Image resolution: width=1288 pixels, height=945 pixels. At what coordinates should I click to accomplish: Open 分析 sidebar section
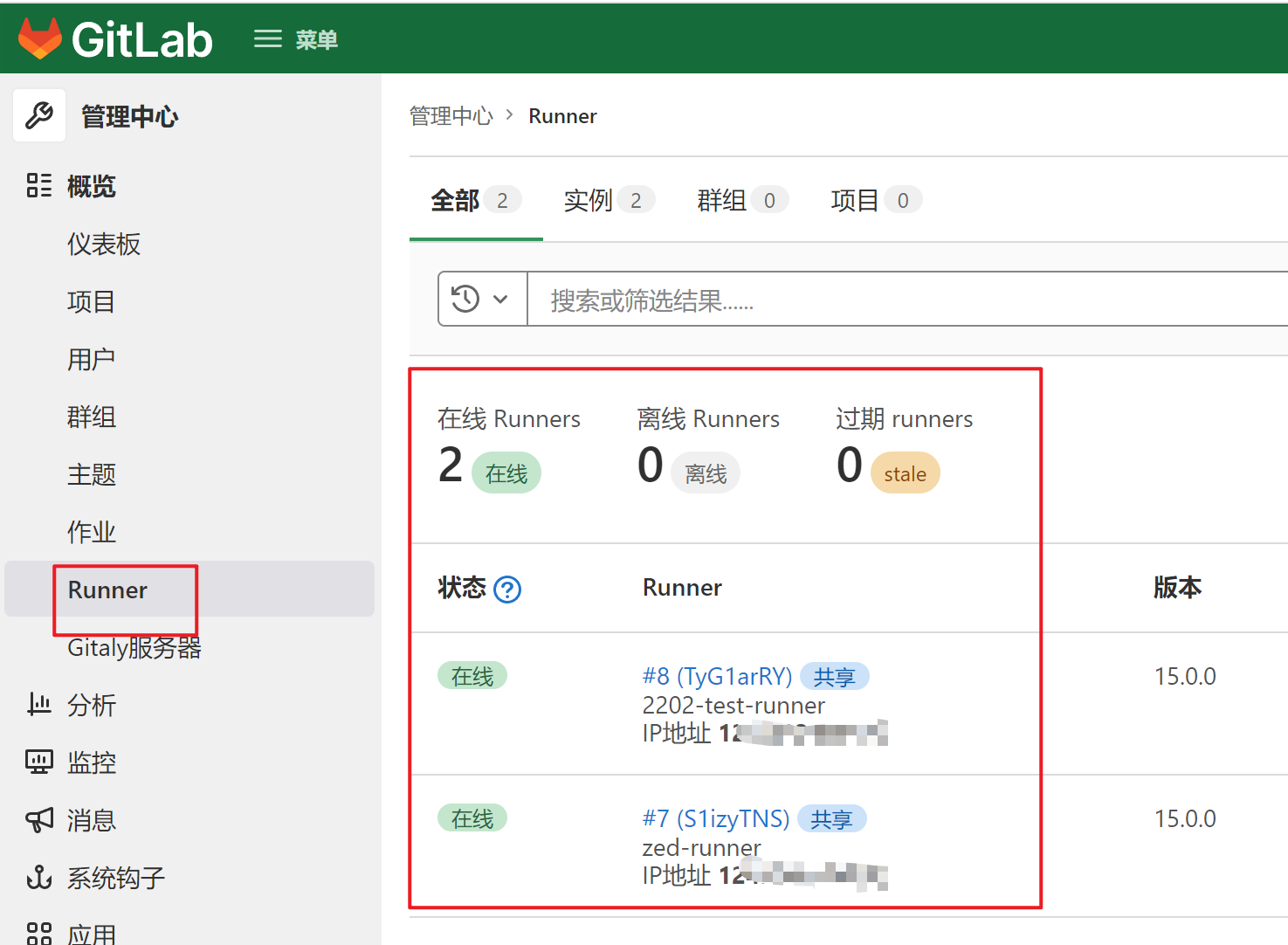pos(92,705)
